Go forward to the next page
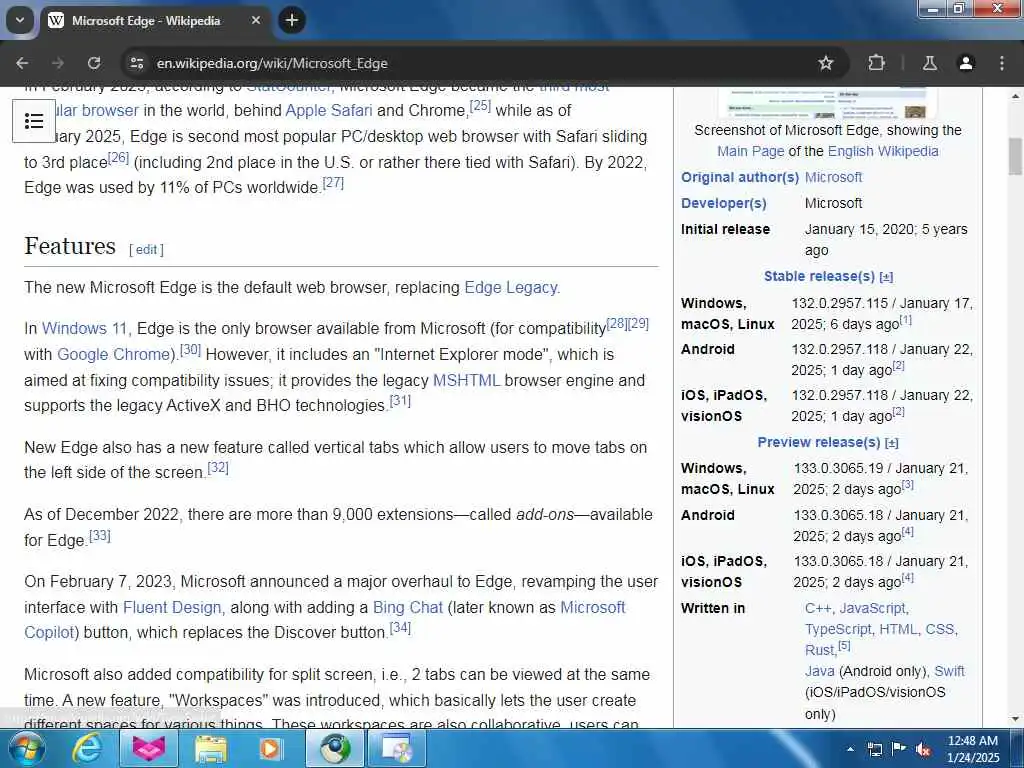This screenshot has width=1024, height=768. point(58,63)
